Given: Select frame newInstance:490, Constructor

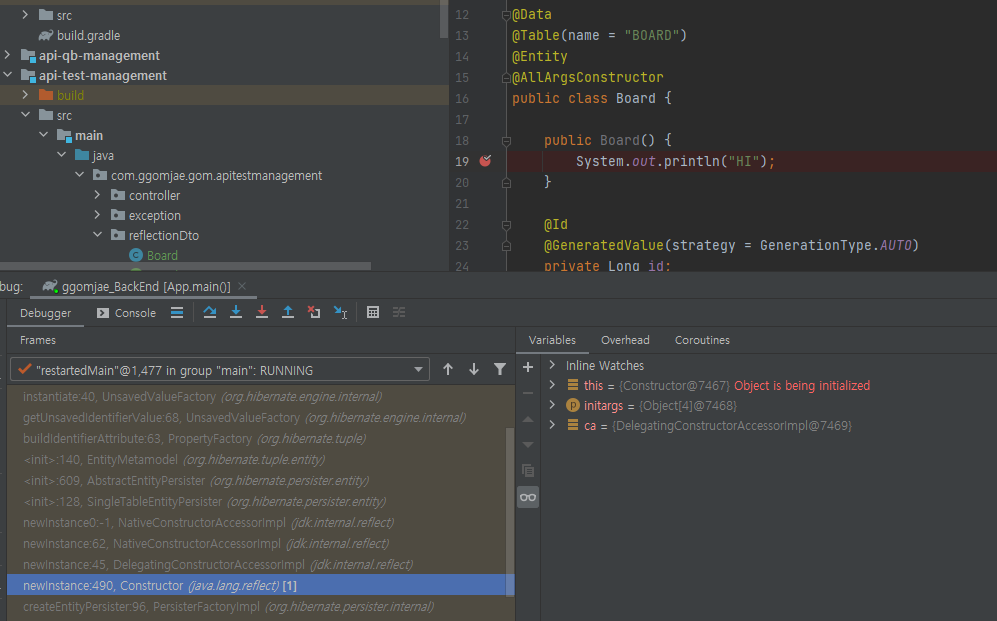Looking at the screenshot, I should pos(260,585).
